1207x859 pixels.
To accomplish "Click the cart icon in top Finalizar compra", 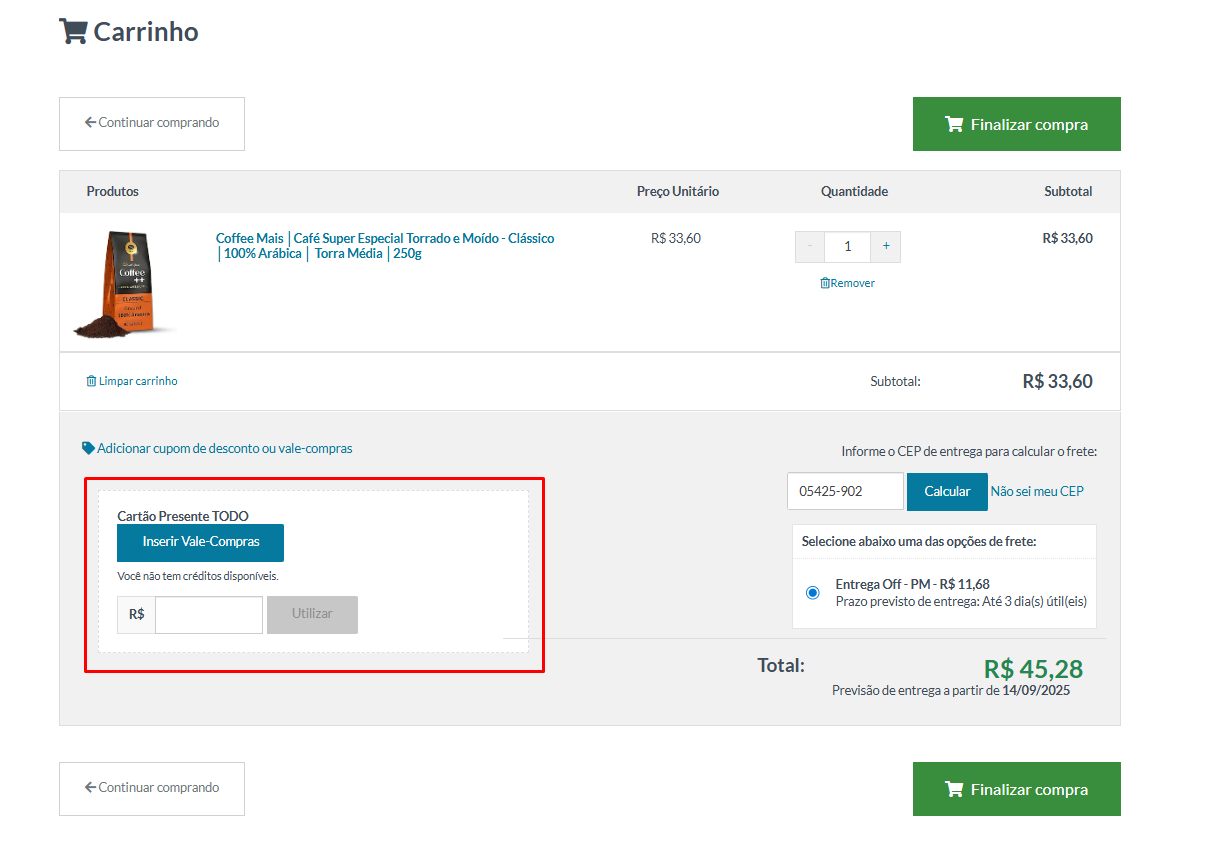I will (954, 125).
